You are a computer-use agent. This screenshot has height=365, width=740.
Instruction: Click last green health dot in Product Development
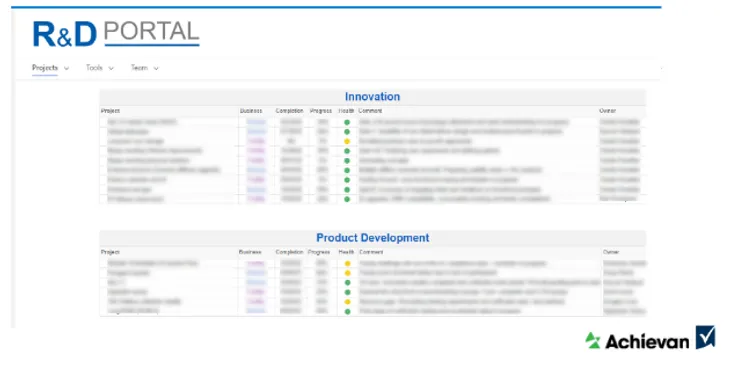348,312
